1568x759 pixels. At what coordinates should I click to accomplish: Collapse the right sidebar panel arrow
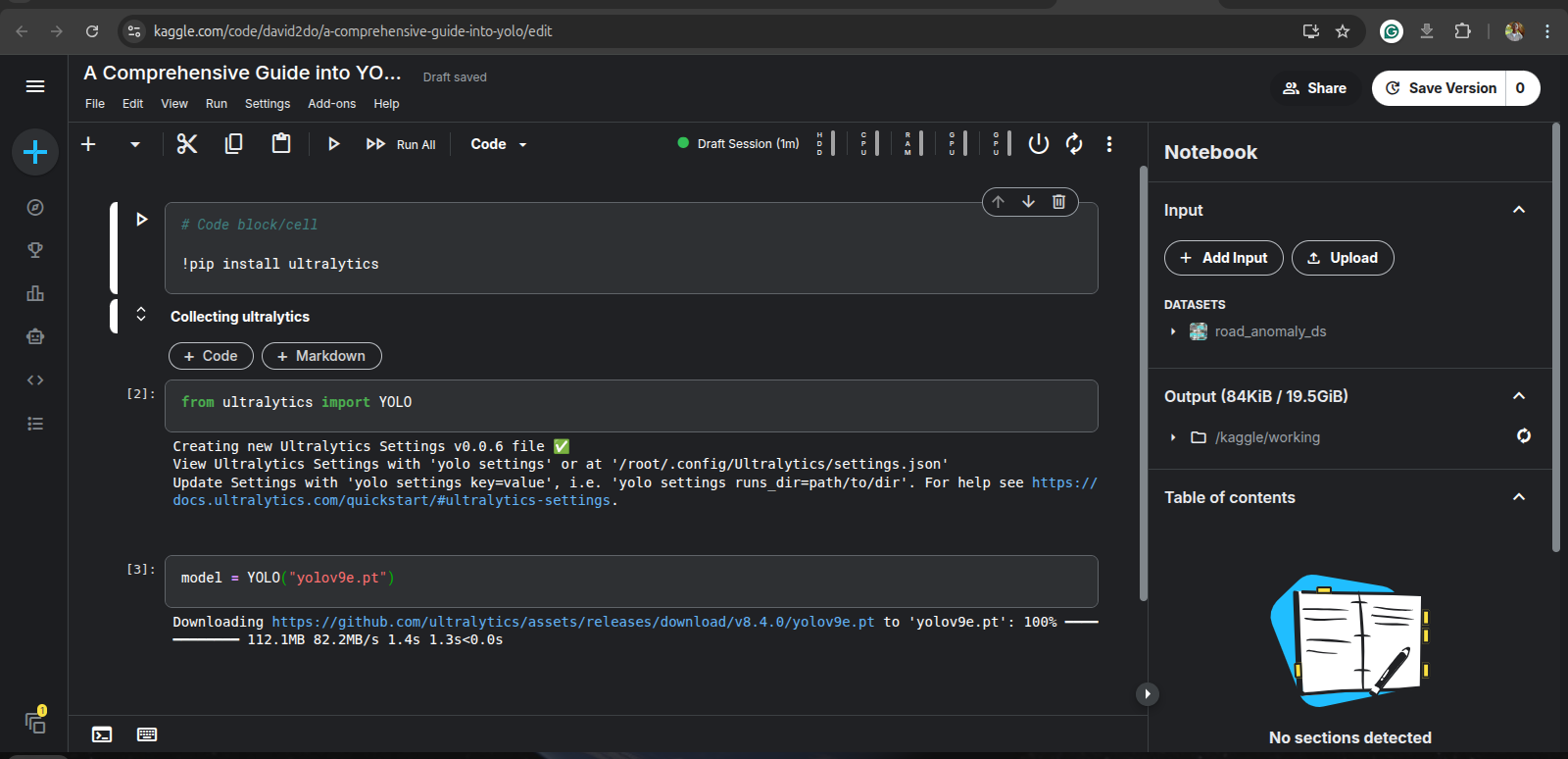(x=1147, y=694)
